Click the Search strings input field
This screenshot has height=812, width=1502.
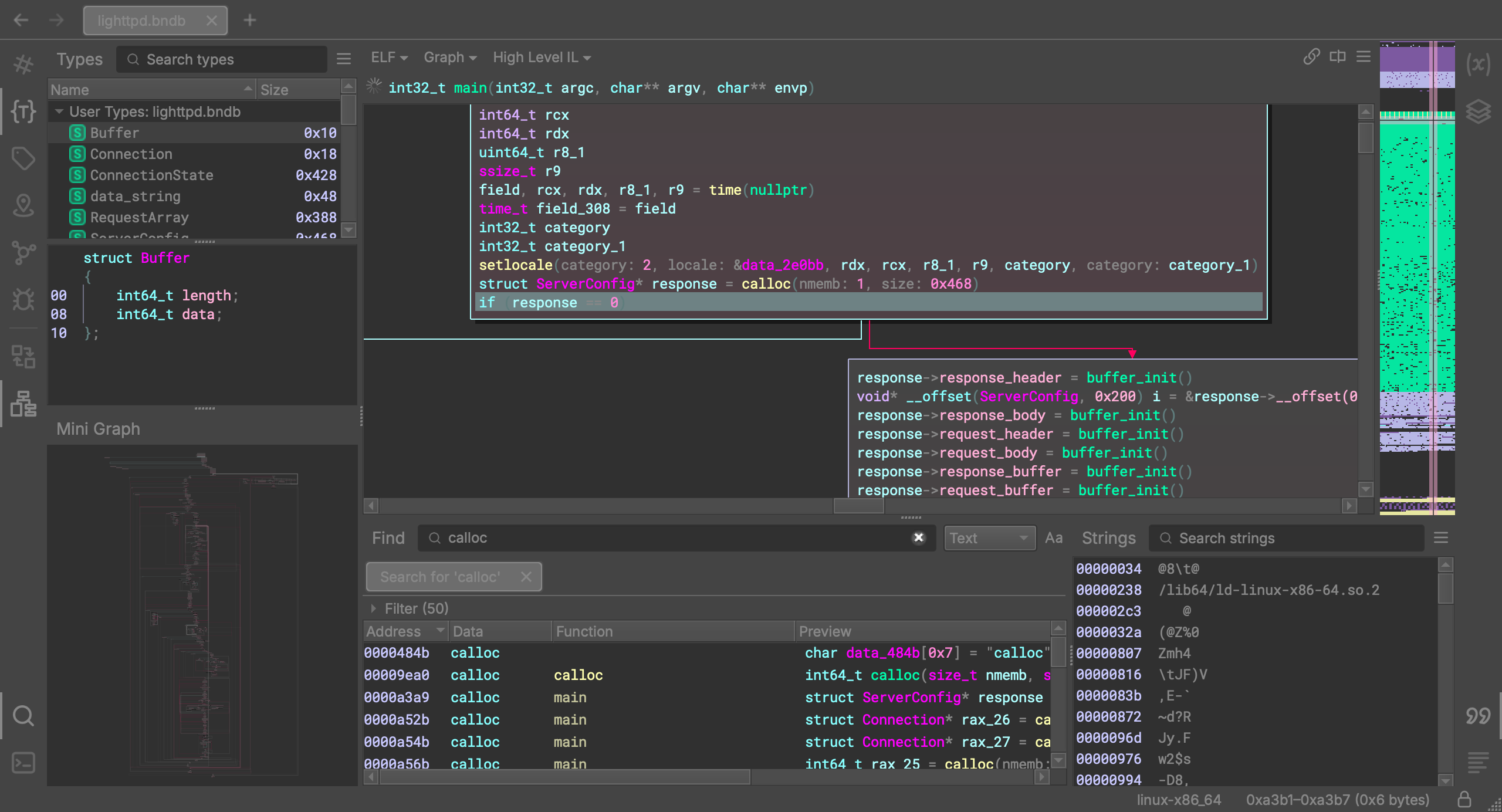coord(1287,538)
